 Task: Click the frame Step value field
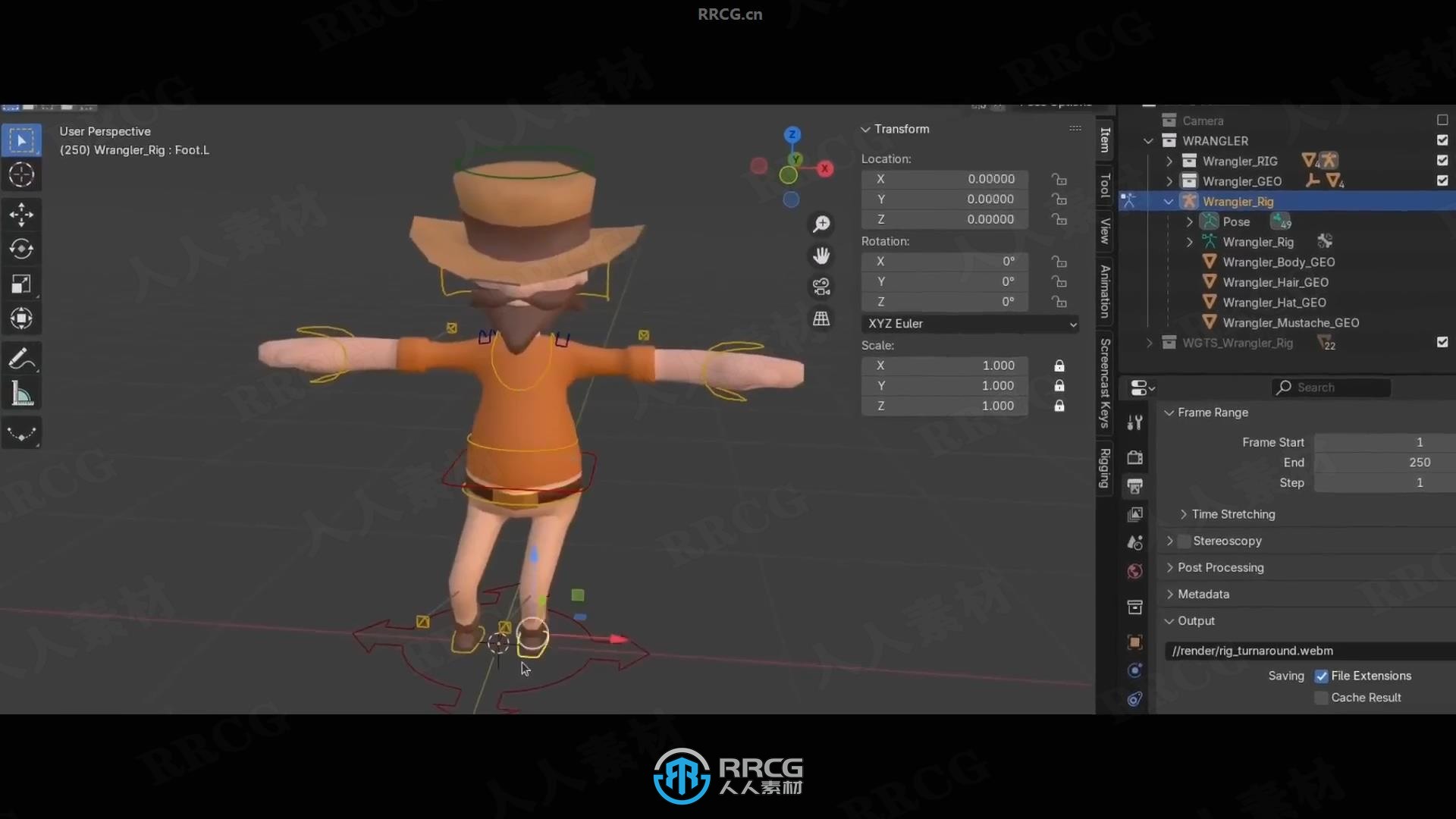[1385, 483]
